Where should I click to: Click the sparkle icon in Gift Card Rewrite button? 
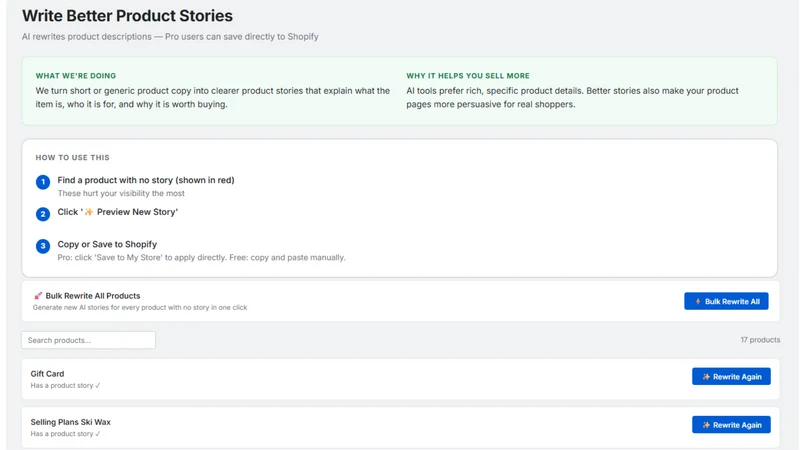706,377
